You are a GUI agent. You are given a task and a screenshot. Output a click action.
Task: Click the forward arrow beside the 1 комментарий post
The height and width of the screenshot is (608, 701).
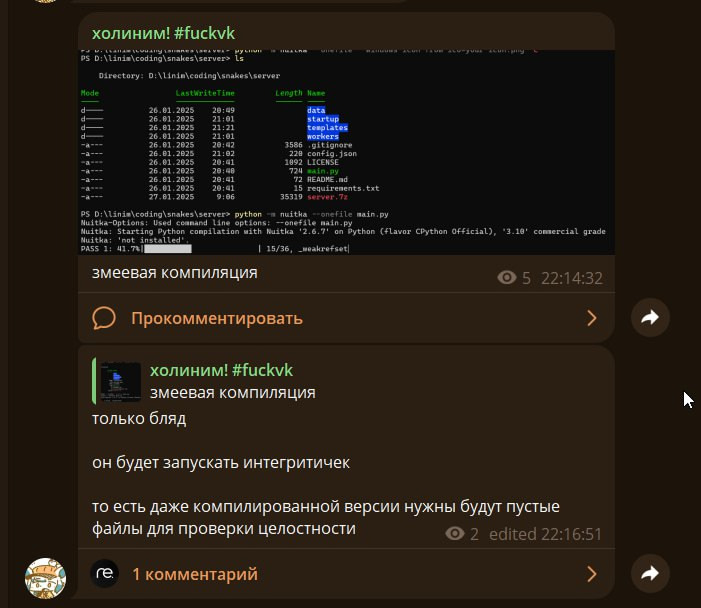pyautogui.click(x=650, y=574)
